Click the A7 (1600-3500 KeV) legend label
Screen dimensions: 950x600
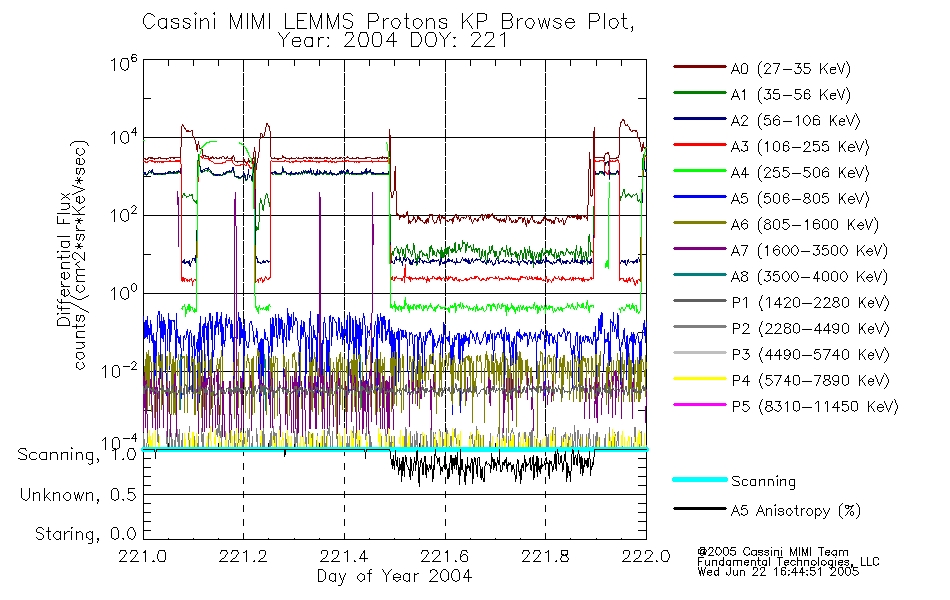(809, 251)
